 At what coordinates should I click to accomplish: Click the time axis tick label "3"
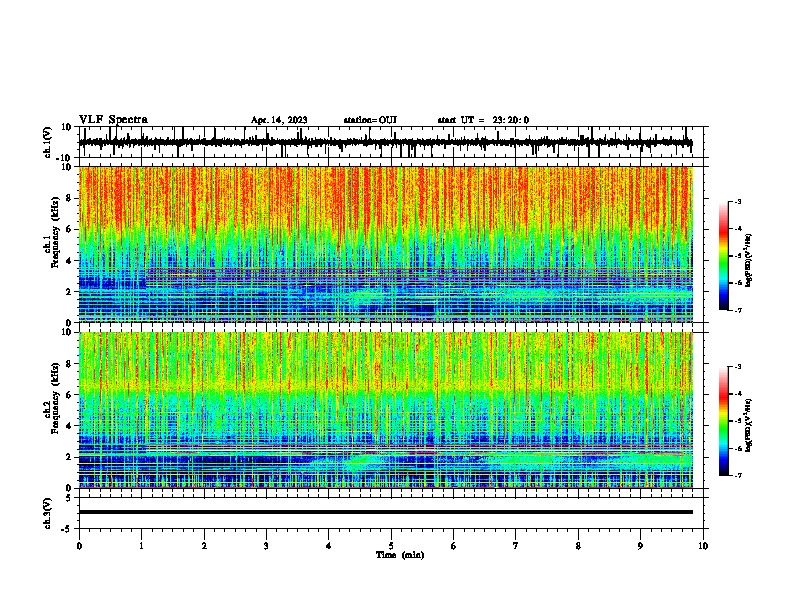(266, 546)
